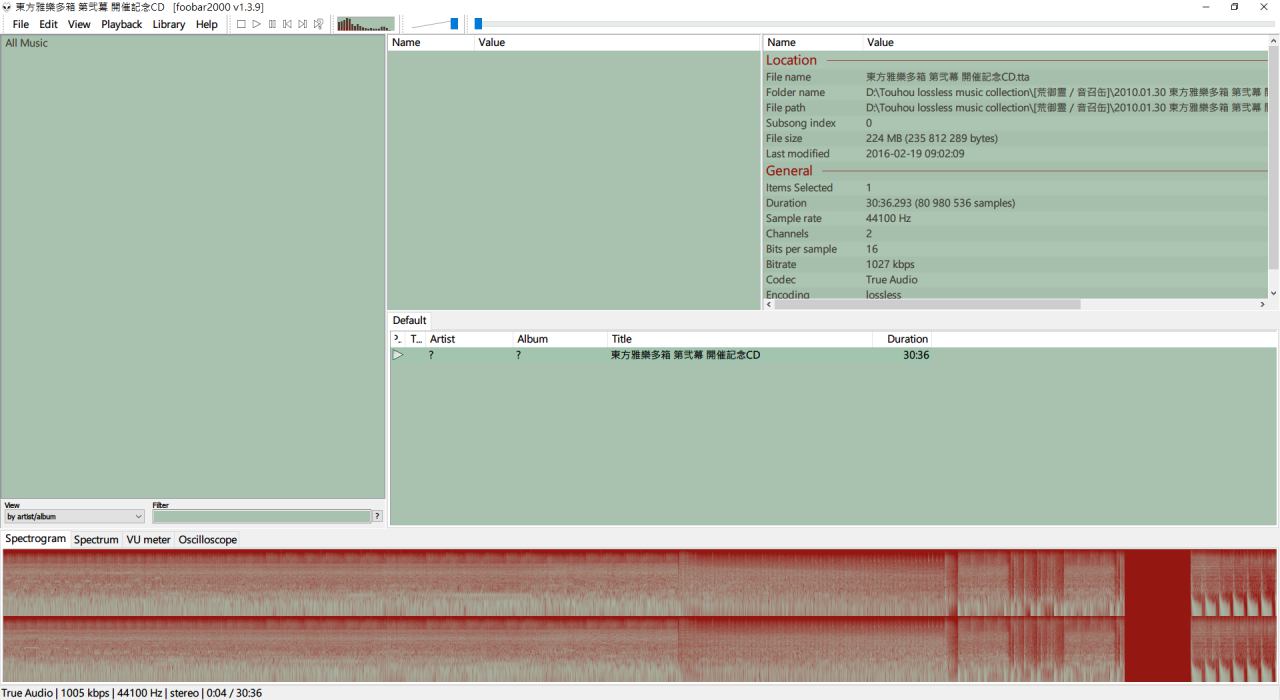Click the Pause button in toolbar

point(272,24)
